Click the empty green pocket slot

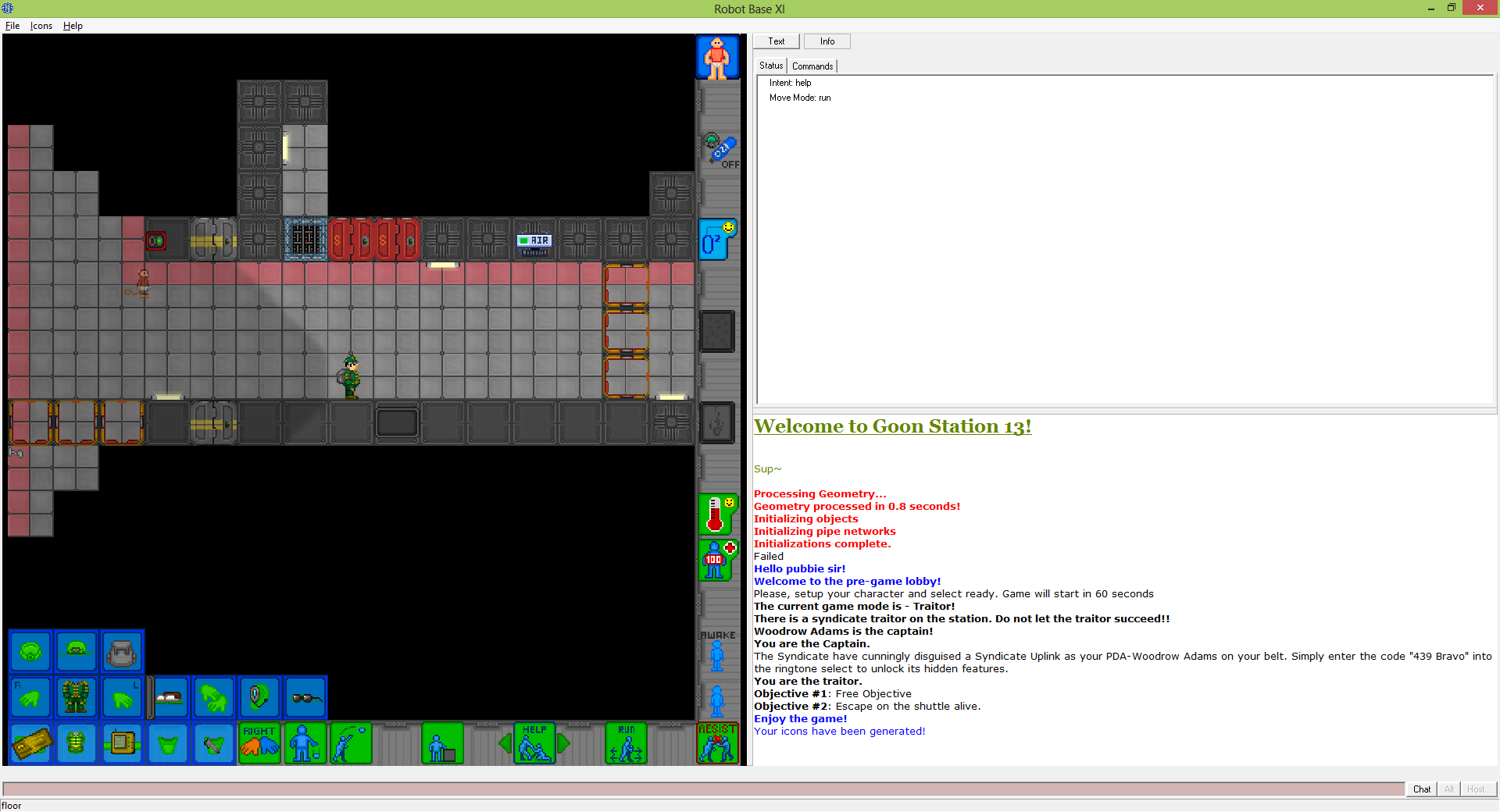click(168, 743)
